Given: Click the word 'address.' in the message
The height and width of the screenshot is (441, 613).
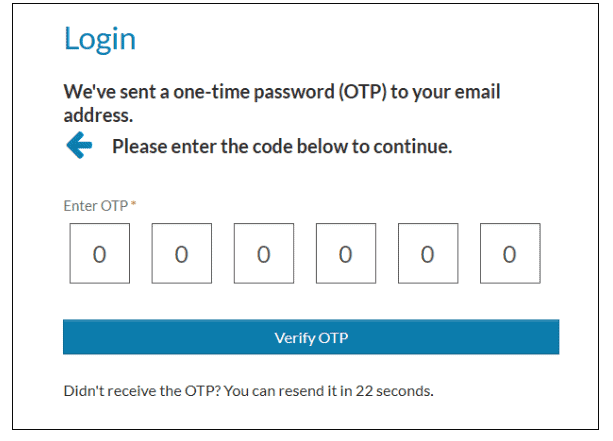Looking at the screenshot, I should [x=97, y=116].
